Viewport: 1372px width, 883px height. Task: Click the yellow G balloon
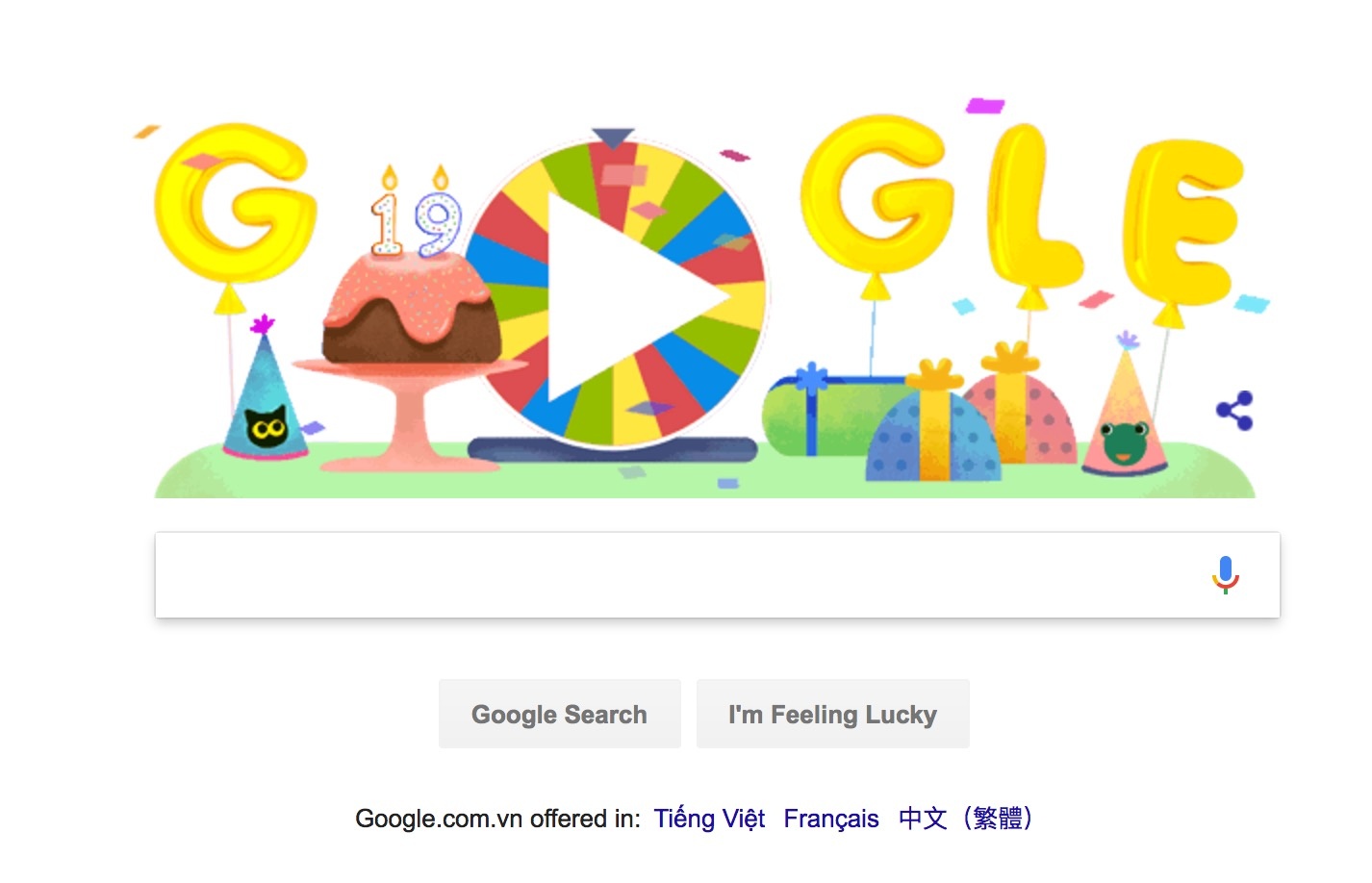(x=231, y=202)
